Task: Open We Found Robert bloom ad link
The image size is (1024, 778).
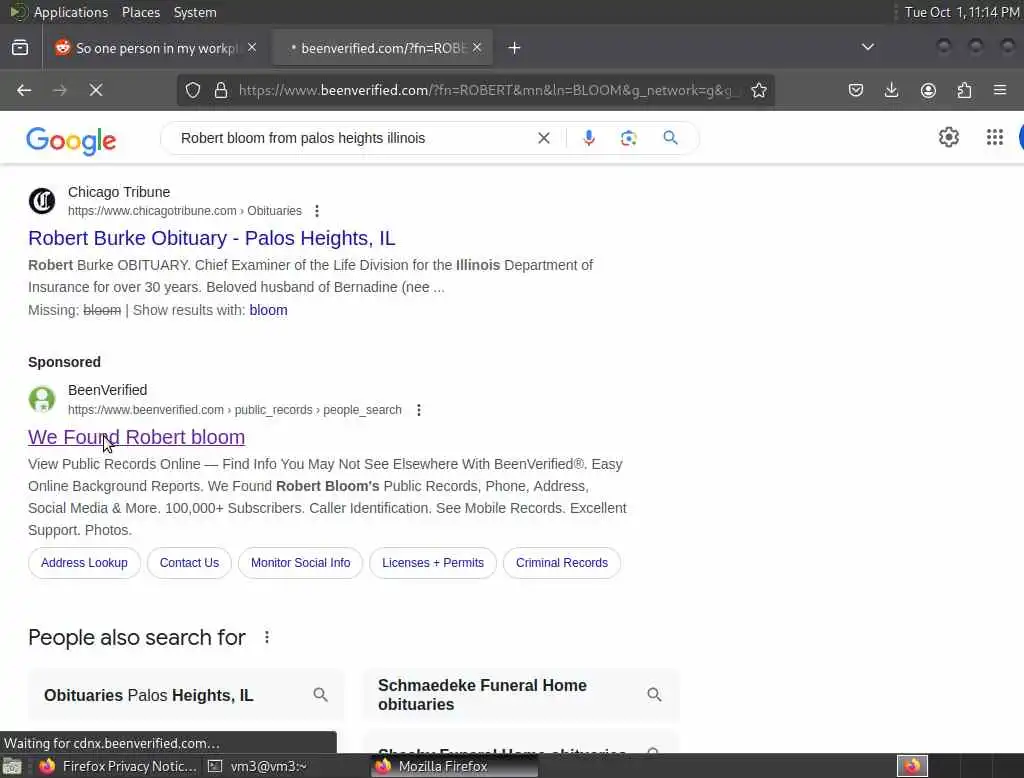Action: point(136,437)
